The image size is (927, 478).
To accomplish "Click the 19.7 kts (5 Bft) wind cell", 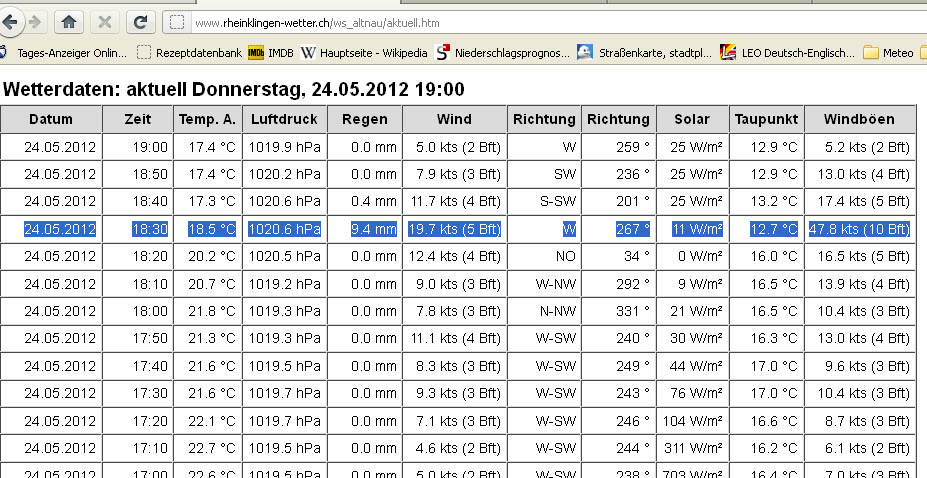I will click(454, 229).
